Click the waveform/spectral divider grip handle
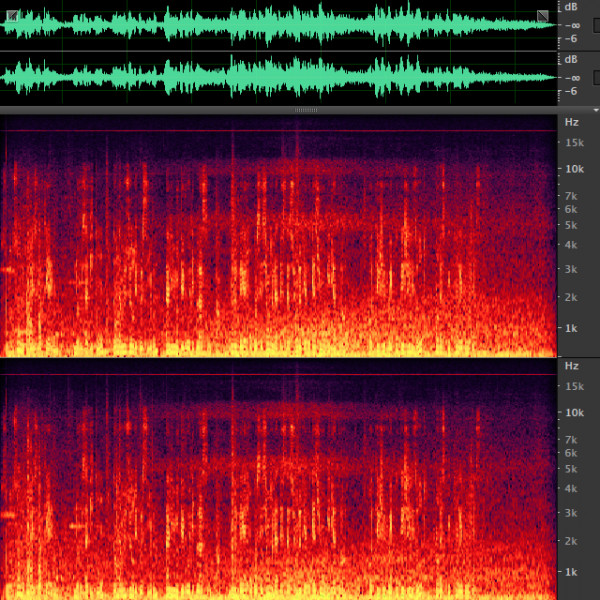600x600 pixels. tap(305, 109)
